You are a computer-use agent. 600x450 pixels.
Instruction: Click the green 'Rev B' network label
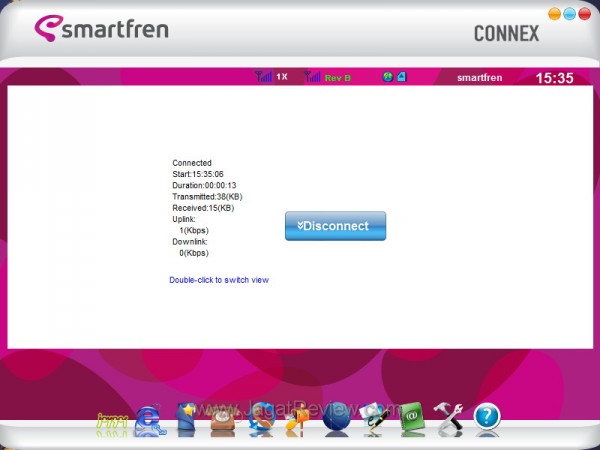338,78
